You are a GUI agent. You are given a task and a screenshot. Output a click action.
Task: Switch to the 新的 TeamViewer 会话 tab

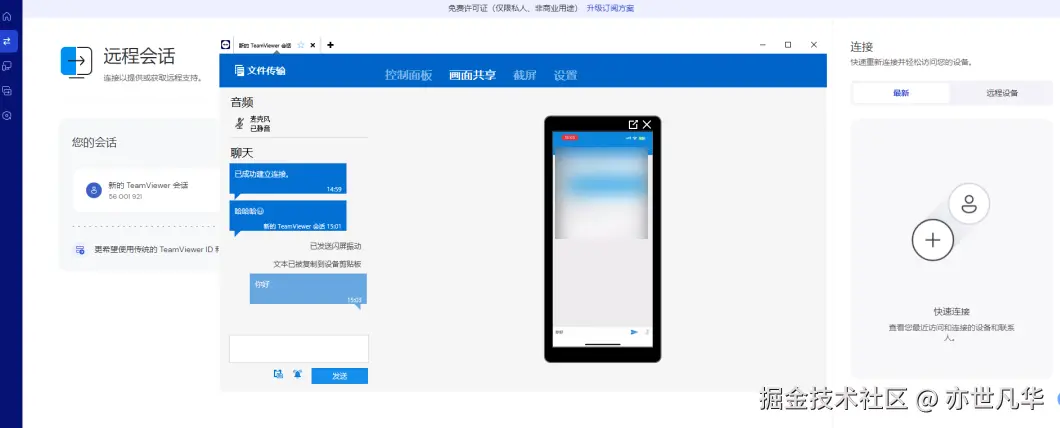tap(264, 45)
